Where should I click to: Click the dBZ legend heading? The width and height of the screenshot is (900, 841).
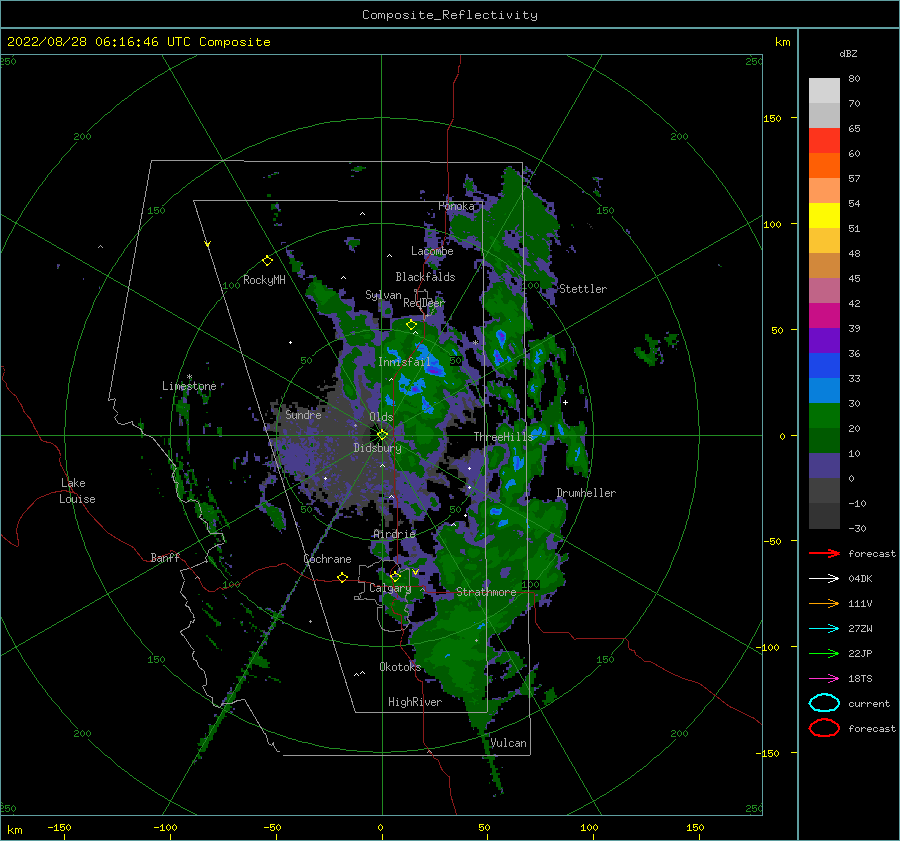[848, 53]
